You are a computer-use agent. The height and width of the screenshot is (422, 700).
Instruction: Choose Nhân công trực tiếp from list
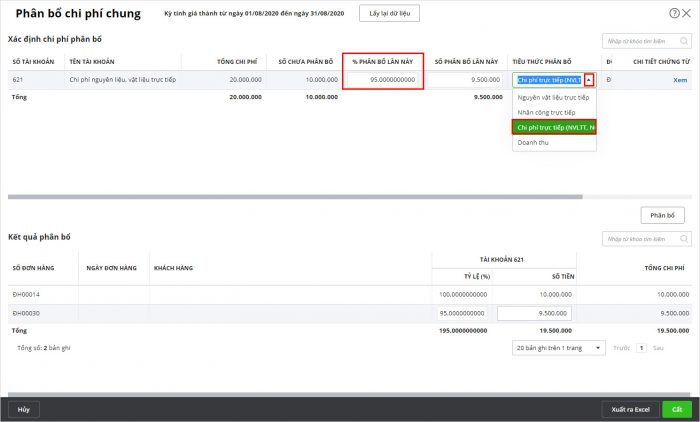pyautogui.click(x=546, y=113)
